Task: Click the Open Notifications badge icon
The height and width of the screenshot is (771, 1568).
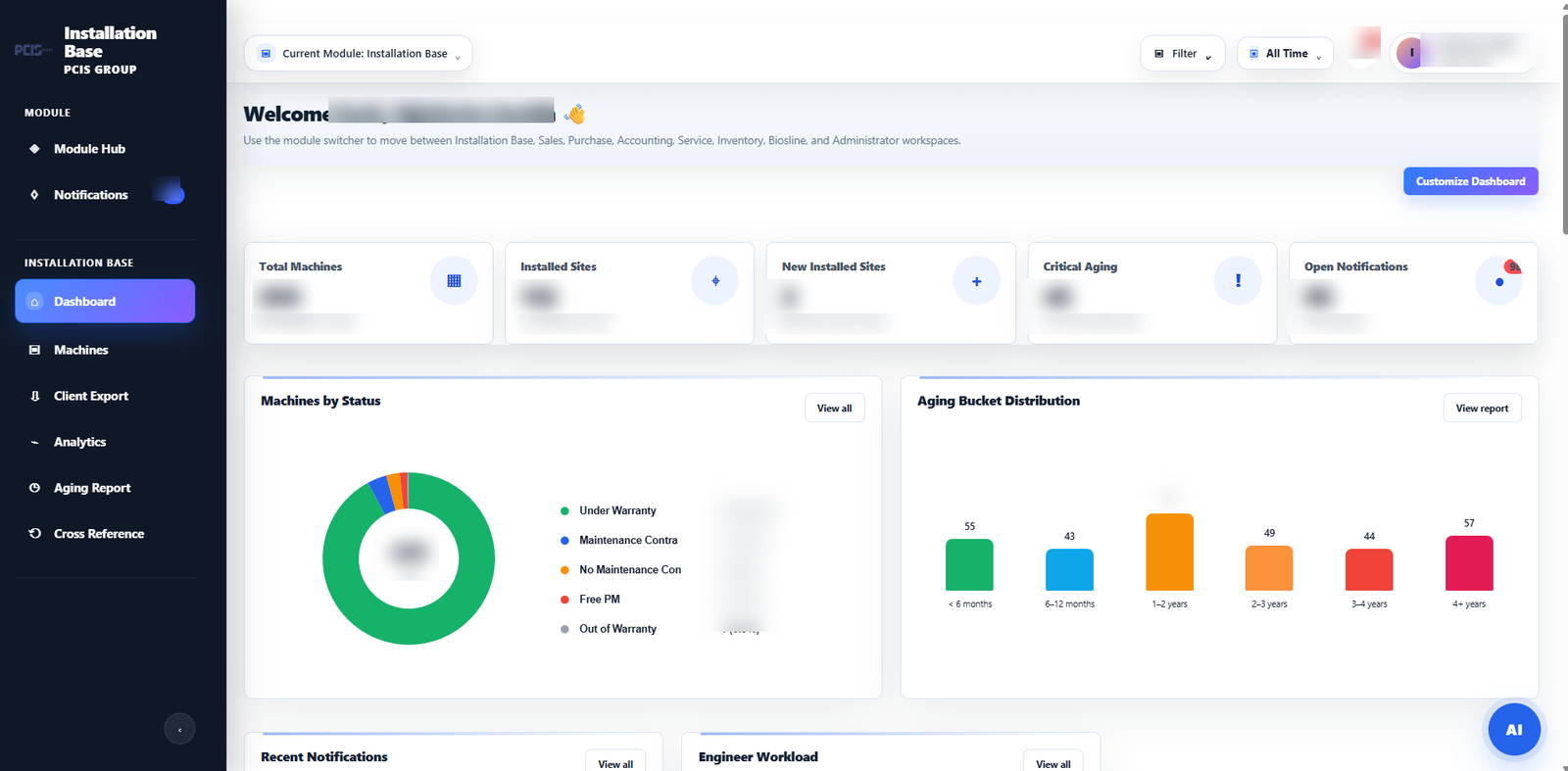Action: pyautogui.click(x=1499, y=281)
